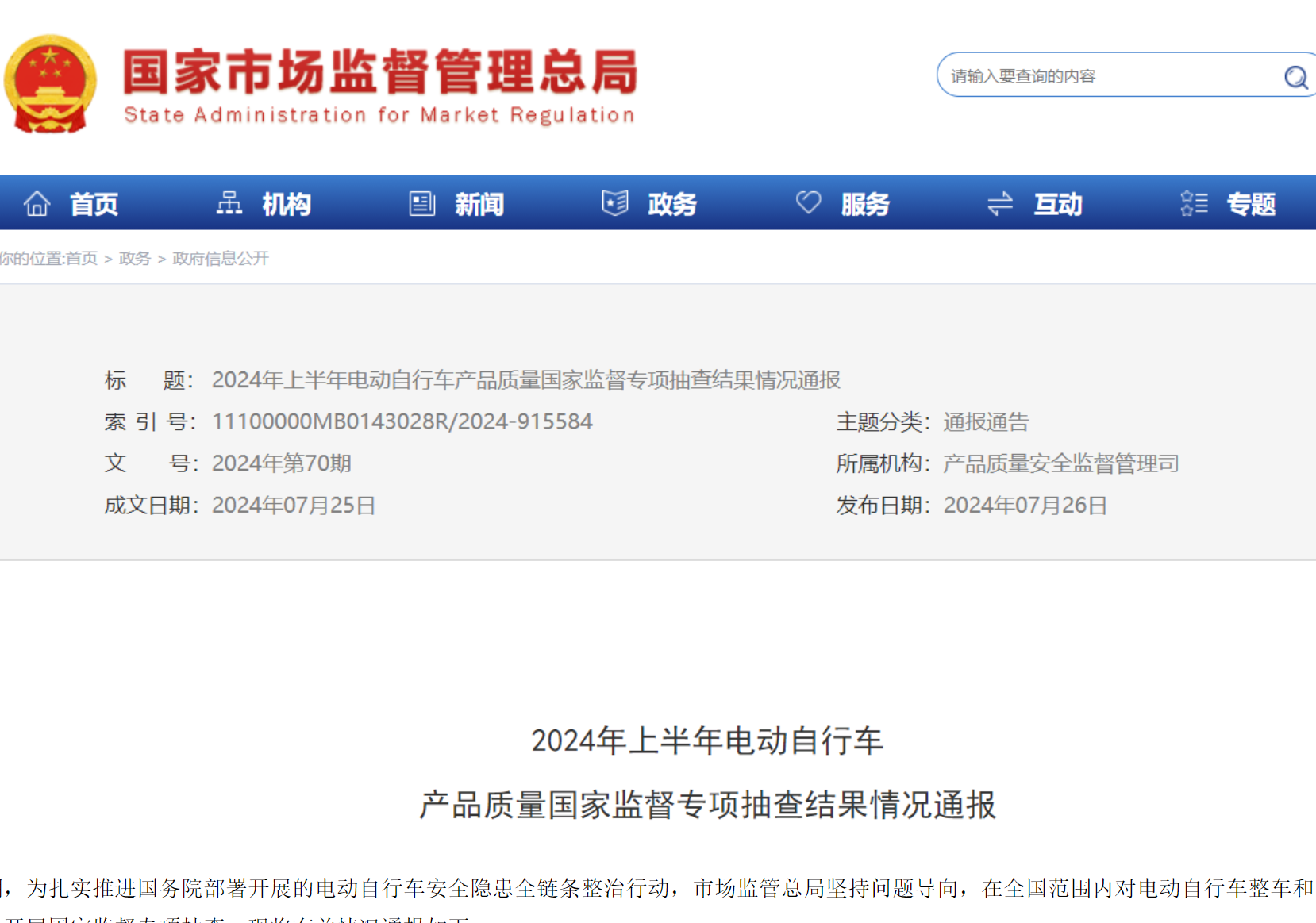1316x923 pixels.
Task: Click the search magnifier icon
Action: (x=1295, y=76)
